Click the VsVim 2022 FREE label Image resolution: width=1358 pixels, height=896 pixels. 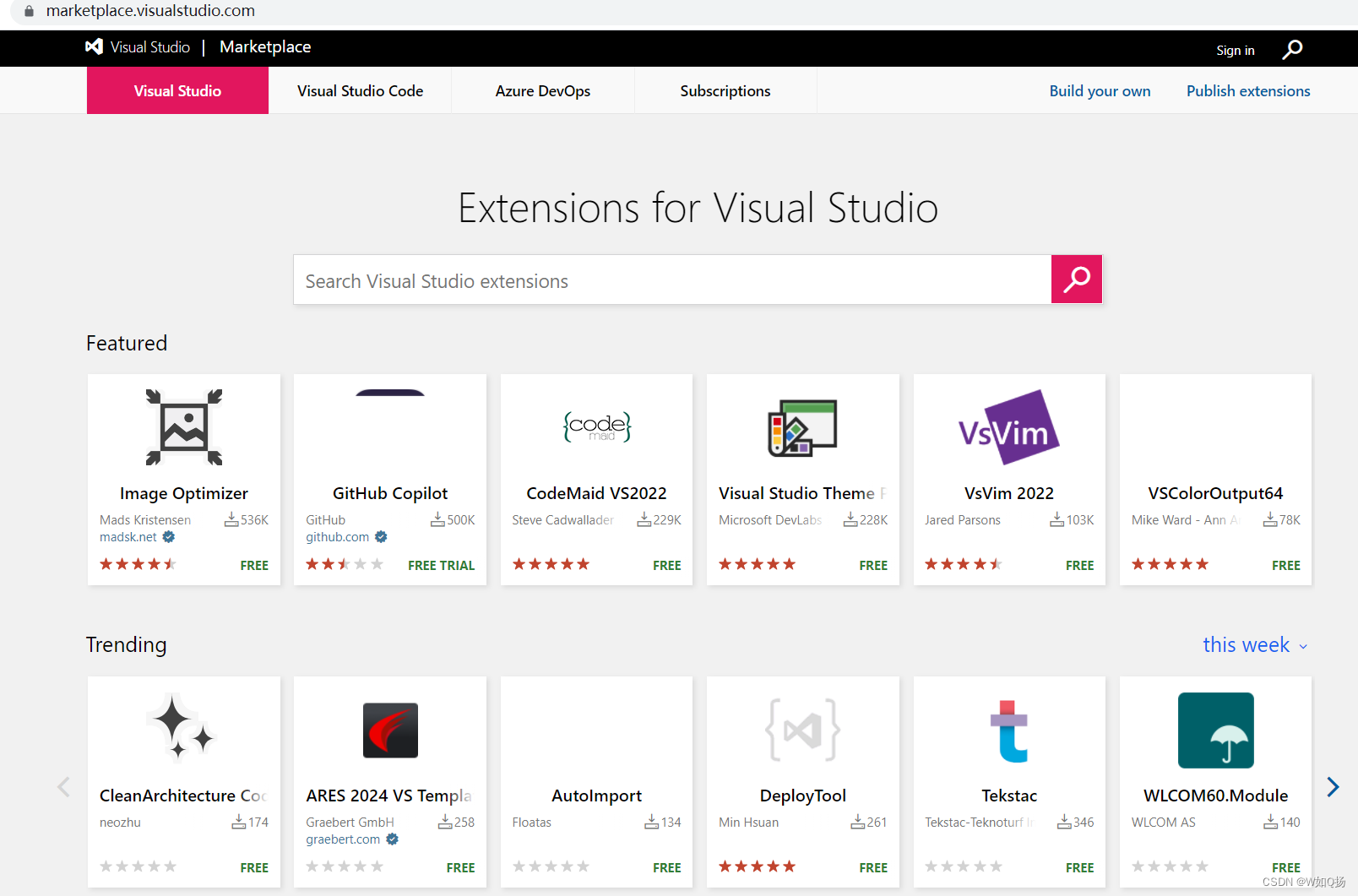pos(1079,566)
